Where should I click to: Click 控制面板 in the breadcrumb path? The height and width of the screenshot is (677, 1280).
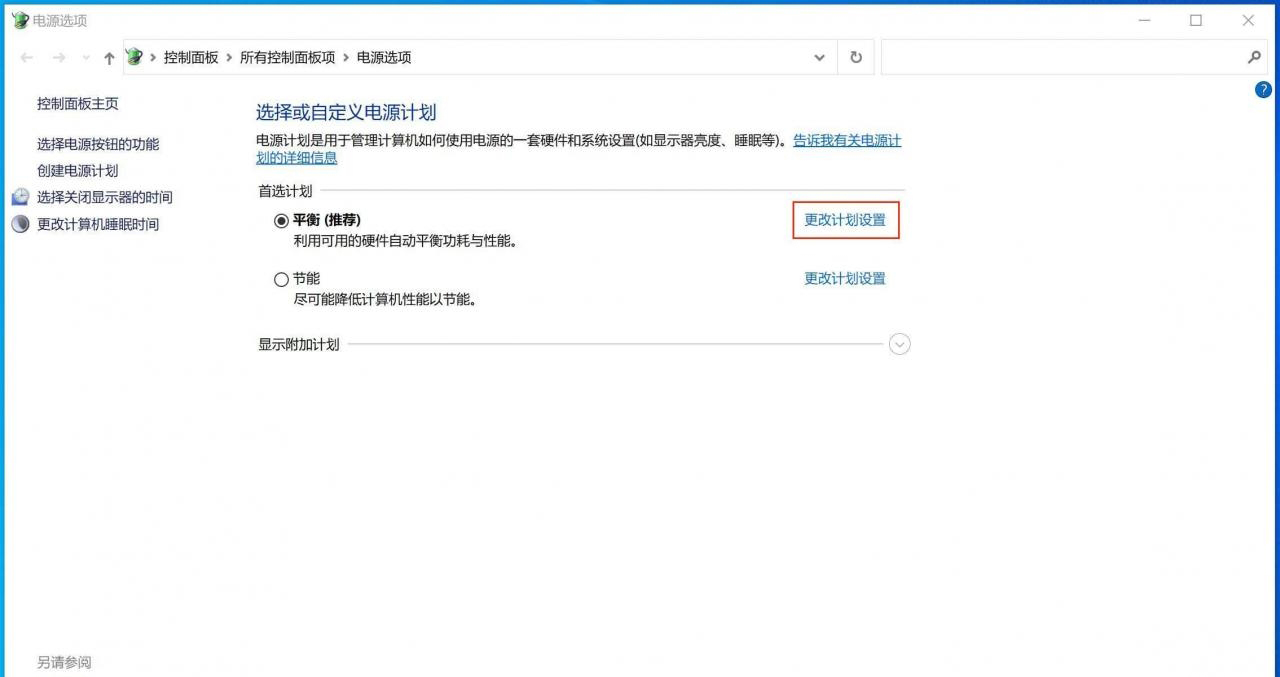point(191,58)
